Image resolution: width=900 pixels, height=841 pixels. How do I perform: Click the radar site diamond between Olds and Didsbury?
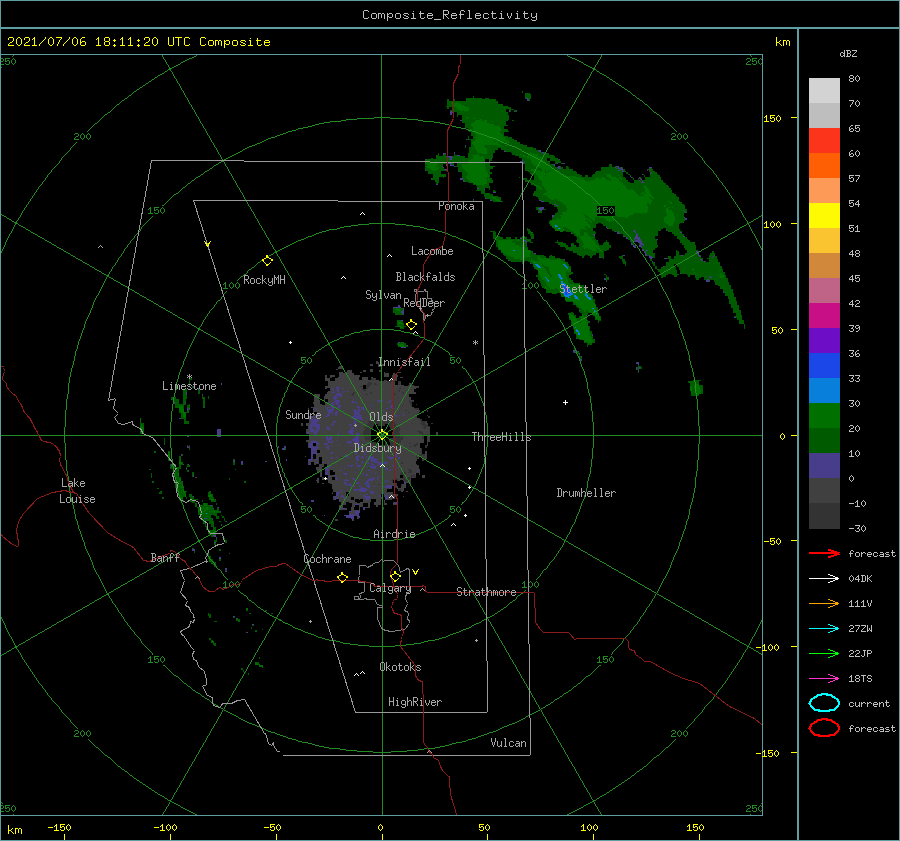coord(382,435)
